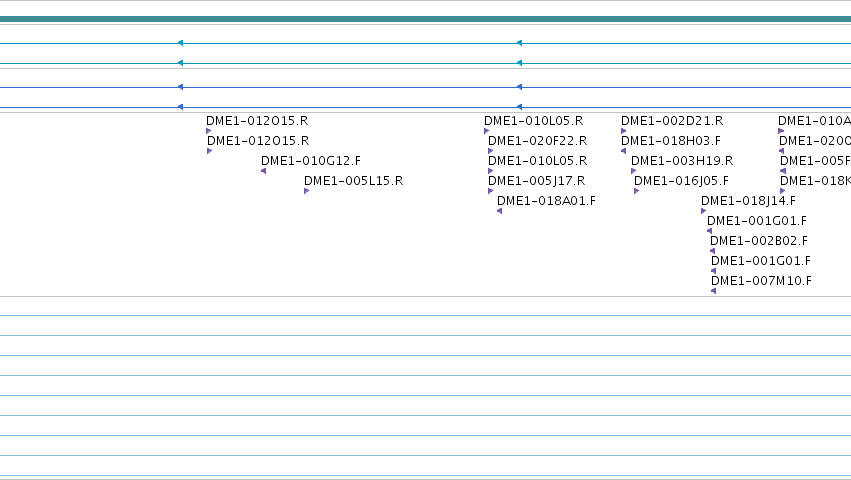The height and width of the screenshot is (480, 851).
Task: Click the arrow glyph beneath DME1-018J14.F
Action: [704, 211]
